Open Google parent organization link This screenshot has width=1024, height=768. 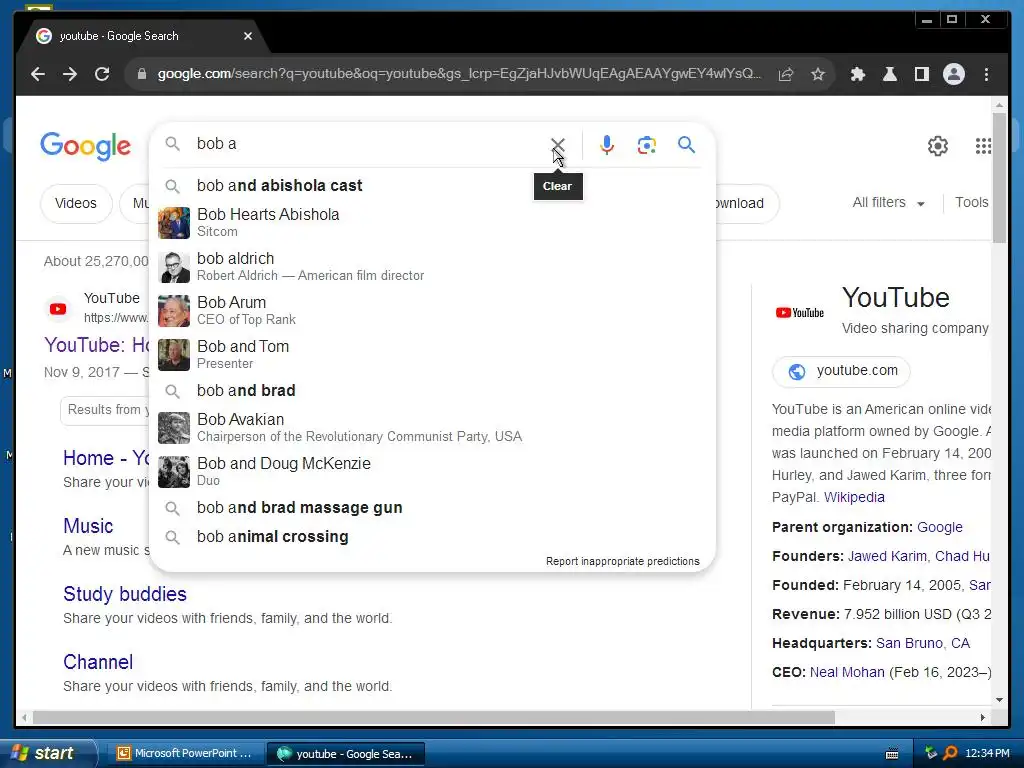coord(940,527)
